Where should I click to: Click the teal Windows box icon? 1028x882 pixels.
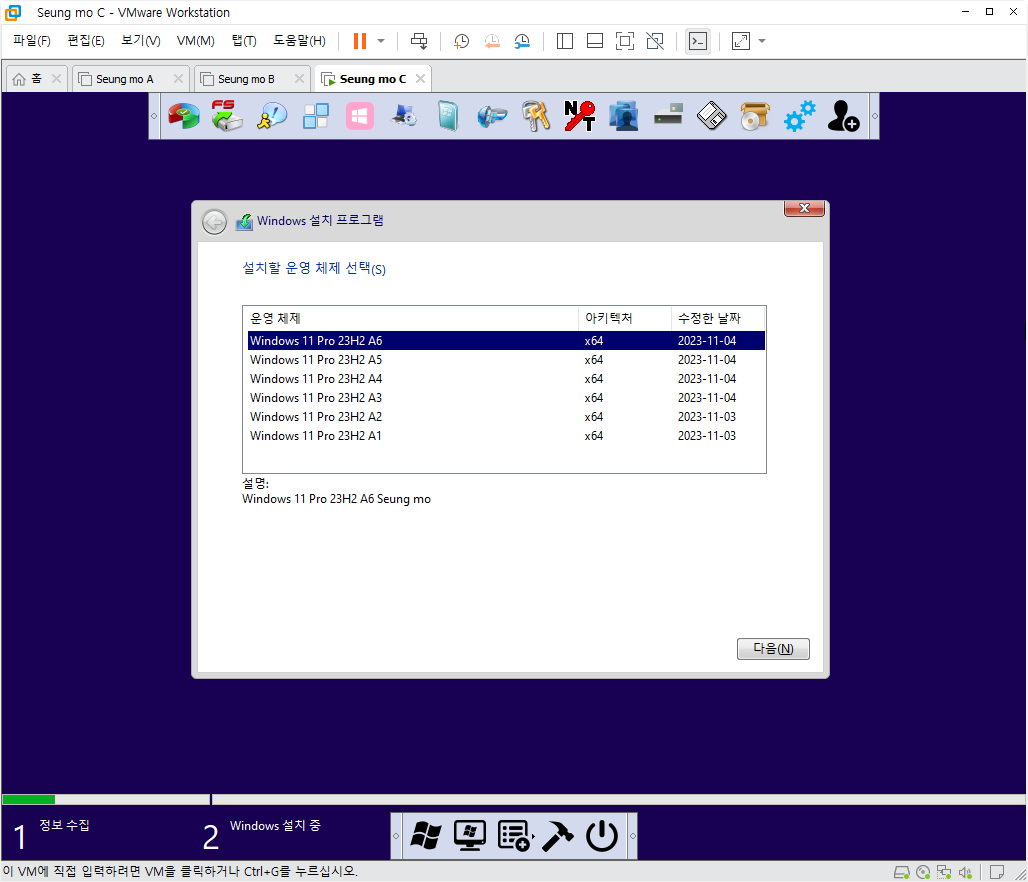pos(448,116)
